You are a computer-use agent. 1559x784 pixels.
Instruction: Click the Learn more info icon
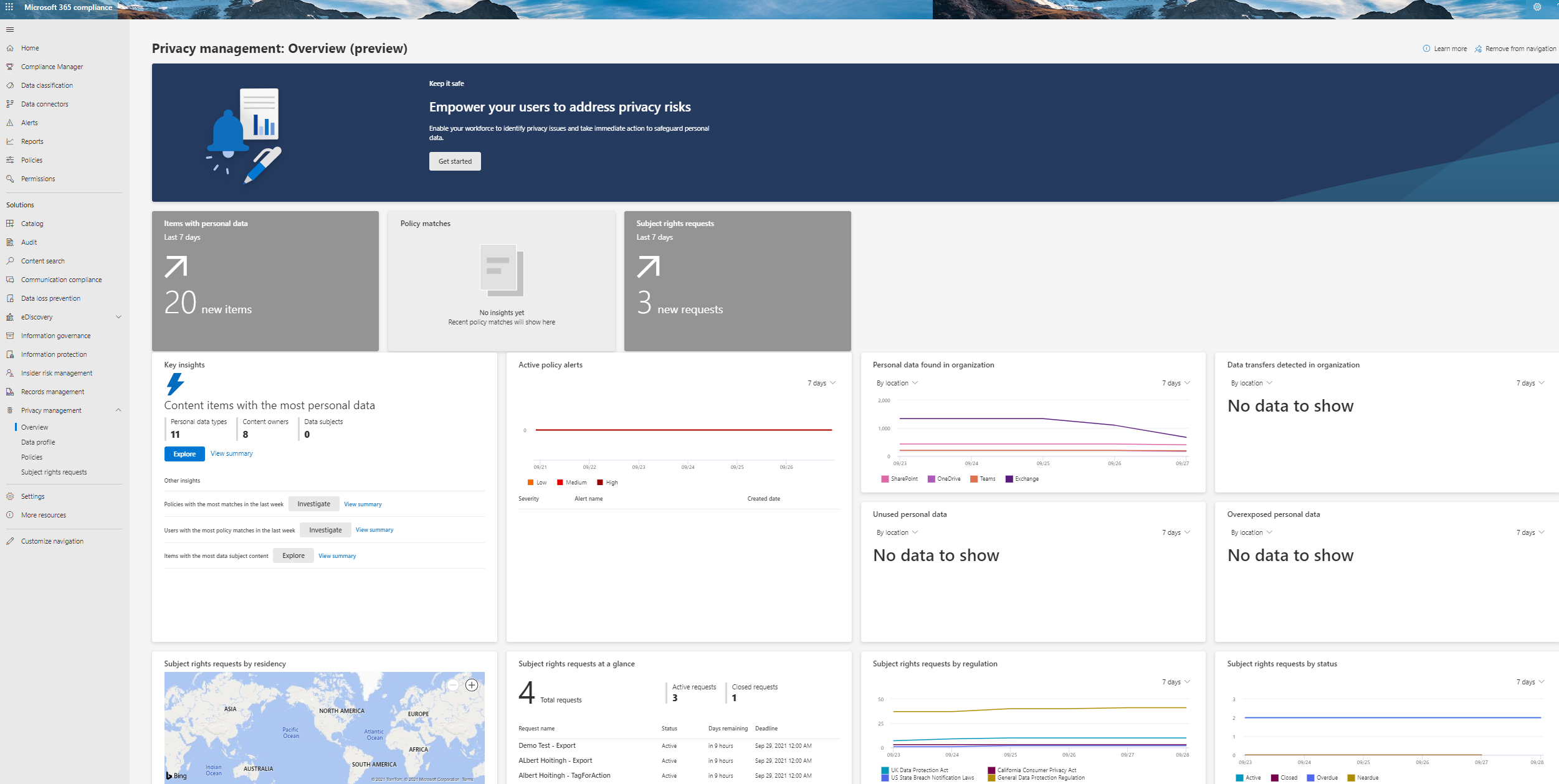tap(1426, 49)
